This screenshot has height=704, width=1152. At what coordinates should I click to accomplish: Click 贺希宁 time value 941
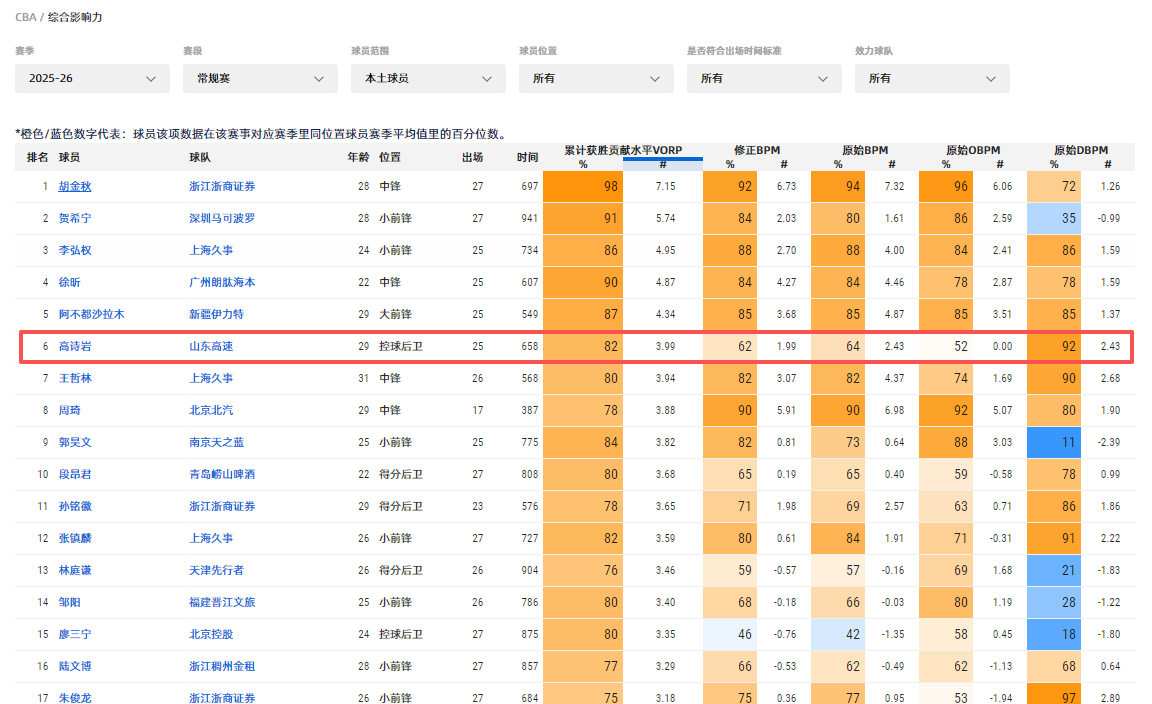[x=530, y=218]
